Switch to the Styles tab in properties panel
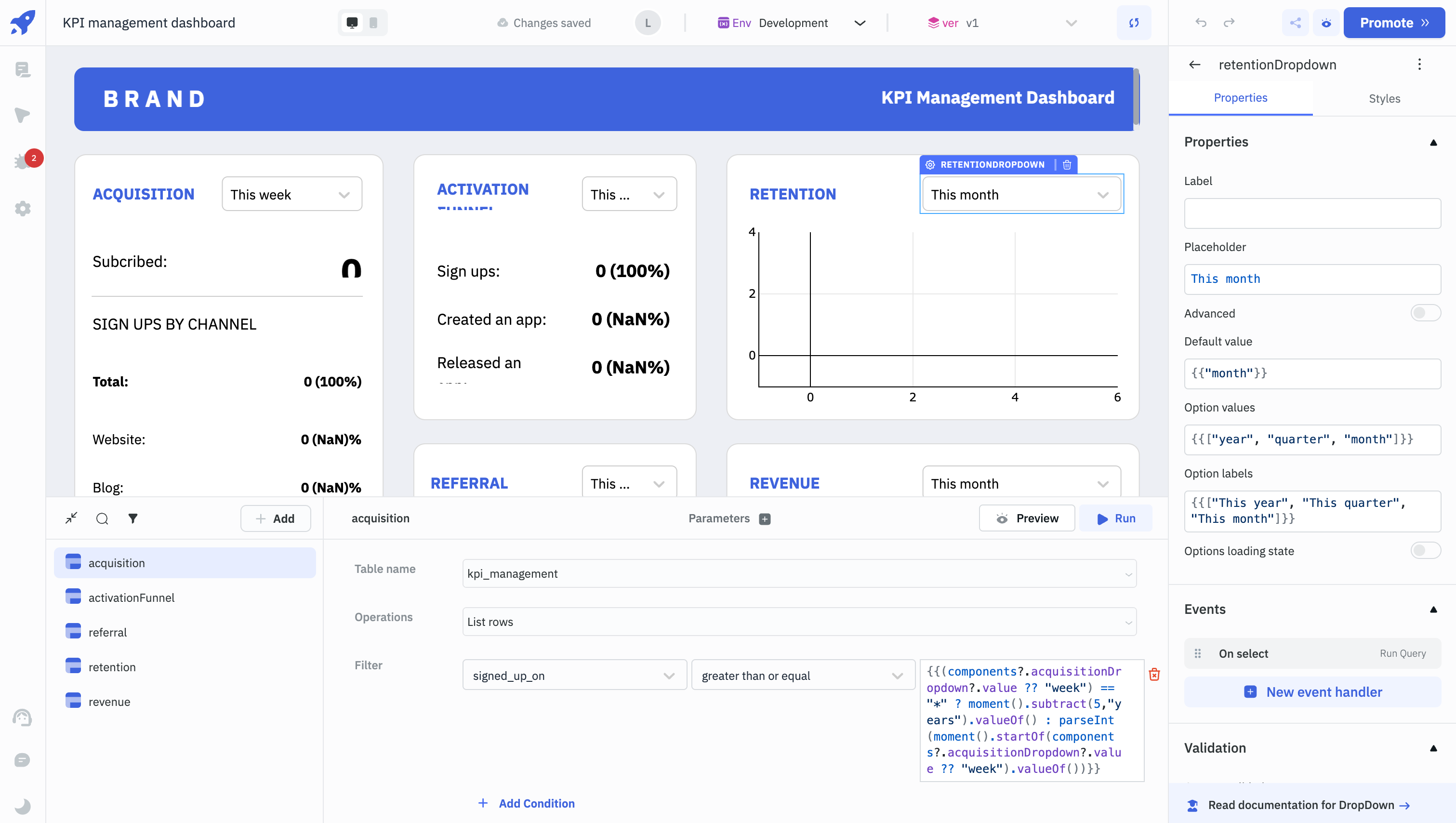 [1385, 98]
